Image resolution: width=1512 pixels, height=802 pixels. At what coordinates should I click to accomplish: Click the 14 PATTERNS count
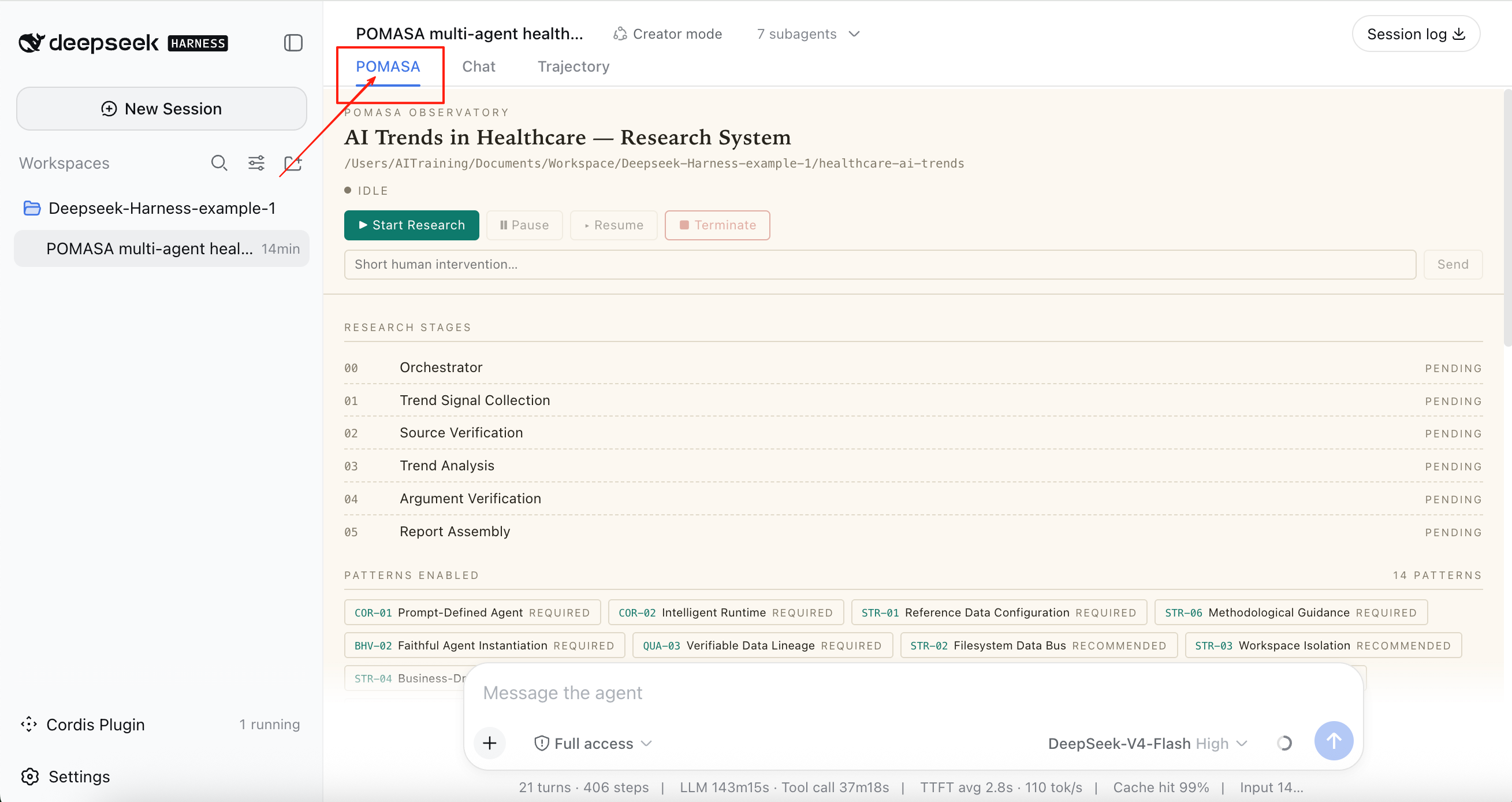pos(1437,575)
